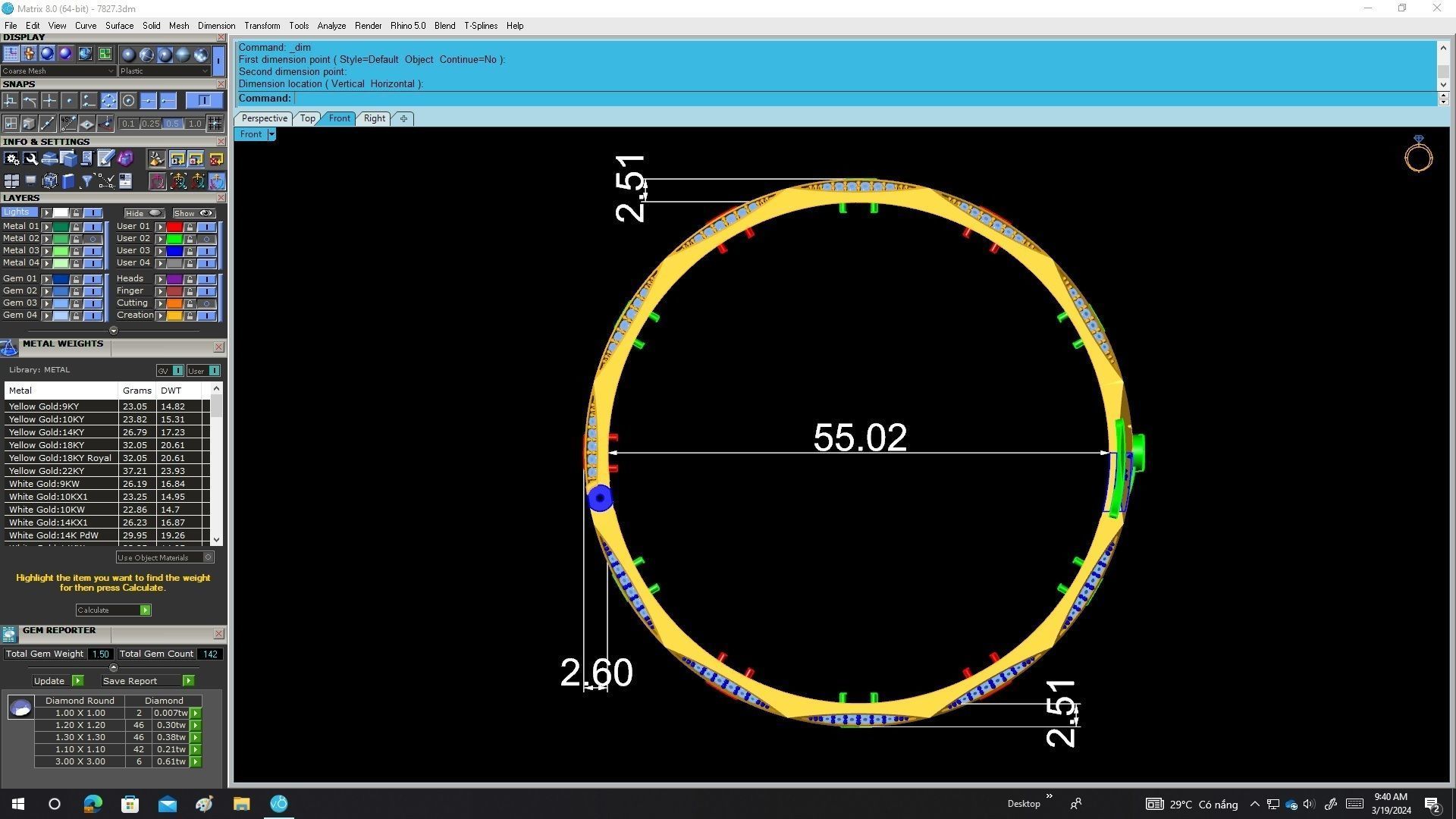The width and height of the screenshot is (1456, 819).
Task: Toggle lock on Metal 01 layer
Action: click(76, 227)
